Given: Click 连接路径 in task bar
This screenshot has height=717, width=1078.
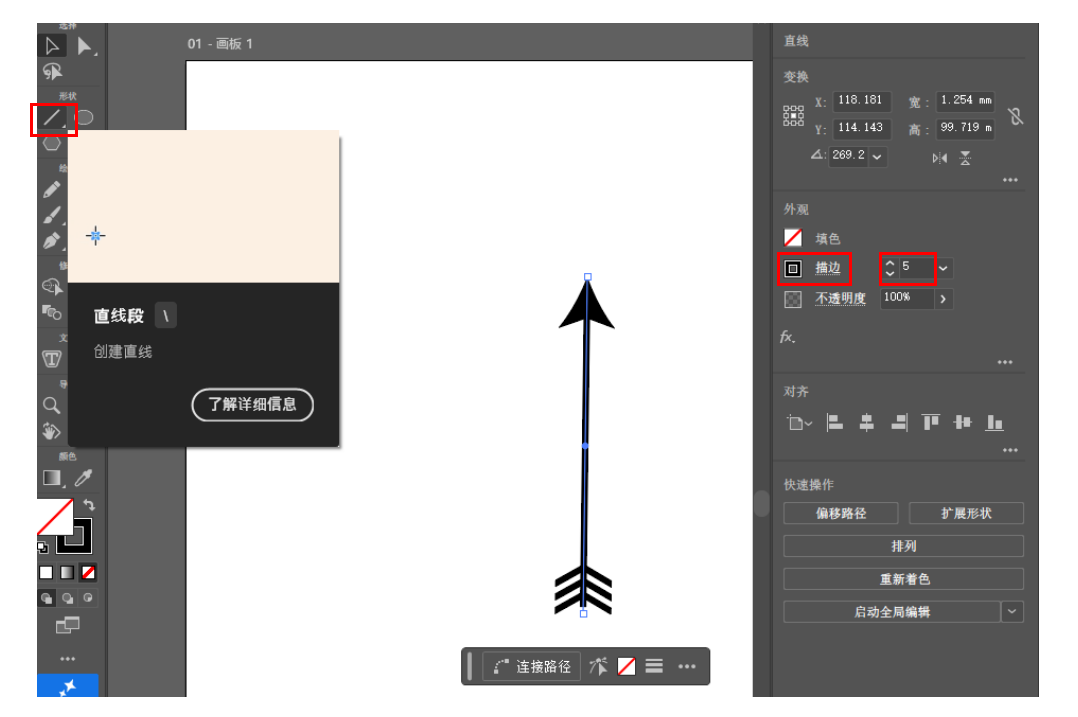Looking at the screenshot, I should (531, 666).
